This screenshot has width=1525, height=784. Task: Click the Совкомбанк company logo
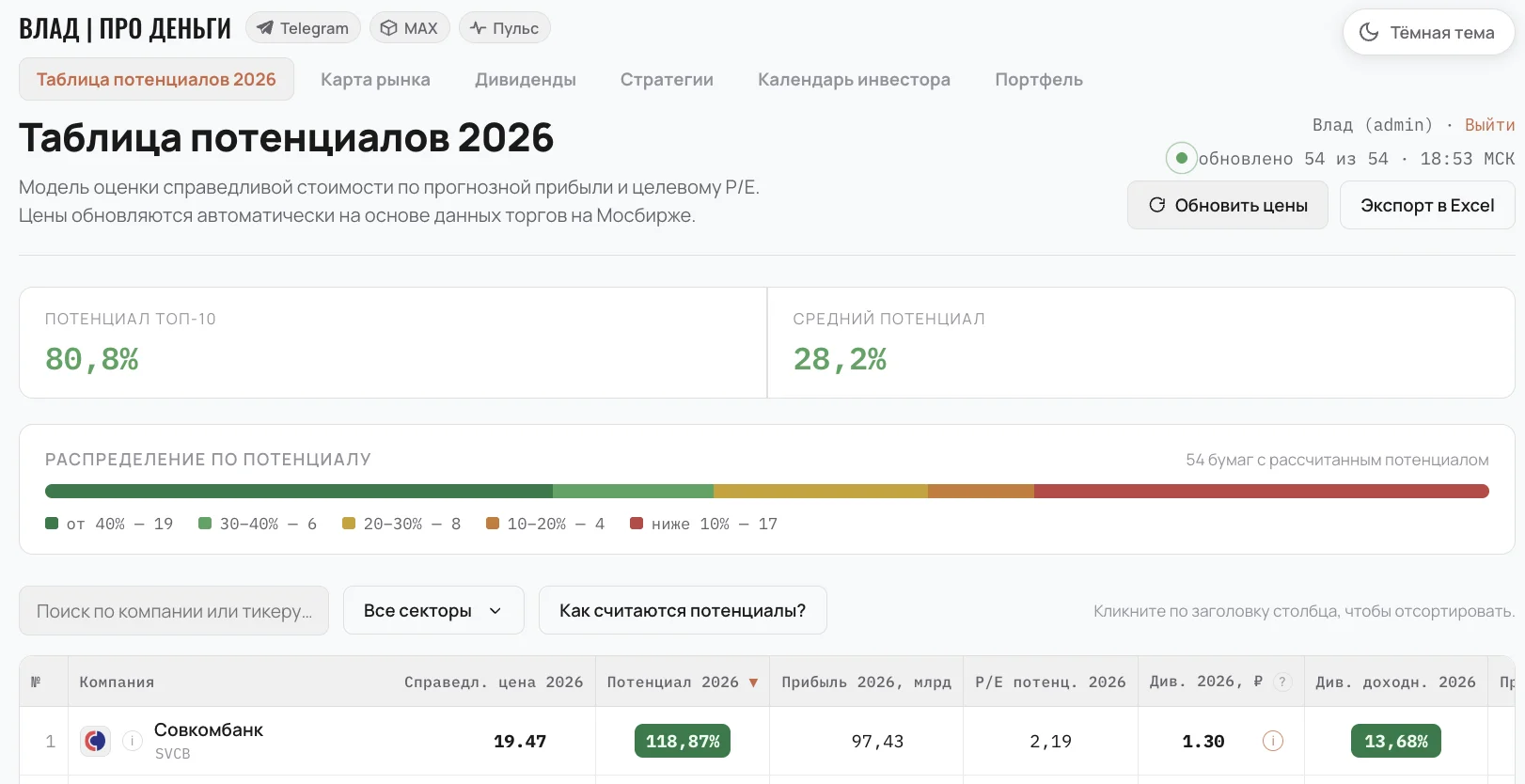[95, 741]
